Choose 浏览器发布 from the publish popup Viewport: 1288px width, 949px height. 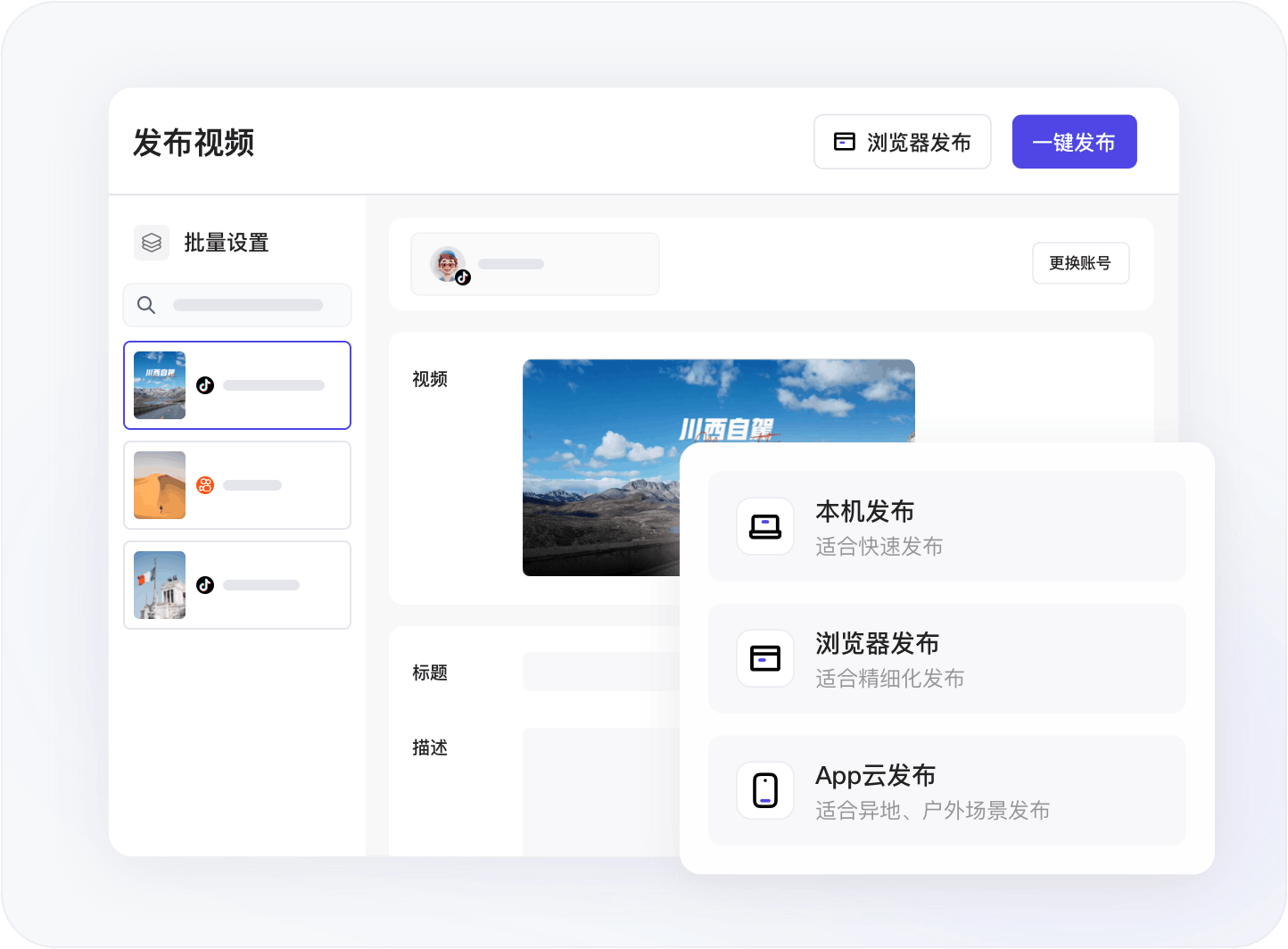click(945, 658)
